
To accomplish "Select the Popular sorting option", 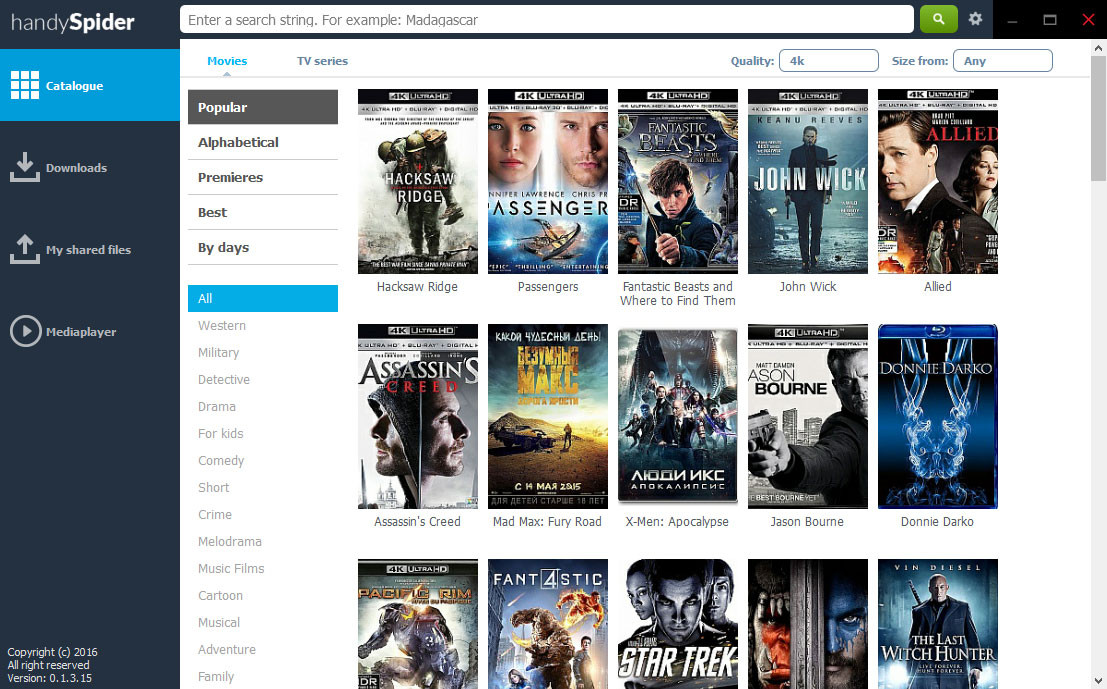I will pos(263,107).
